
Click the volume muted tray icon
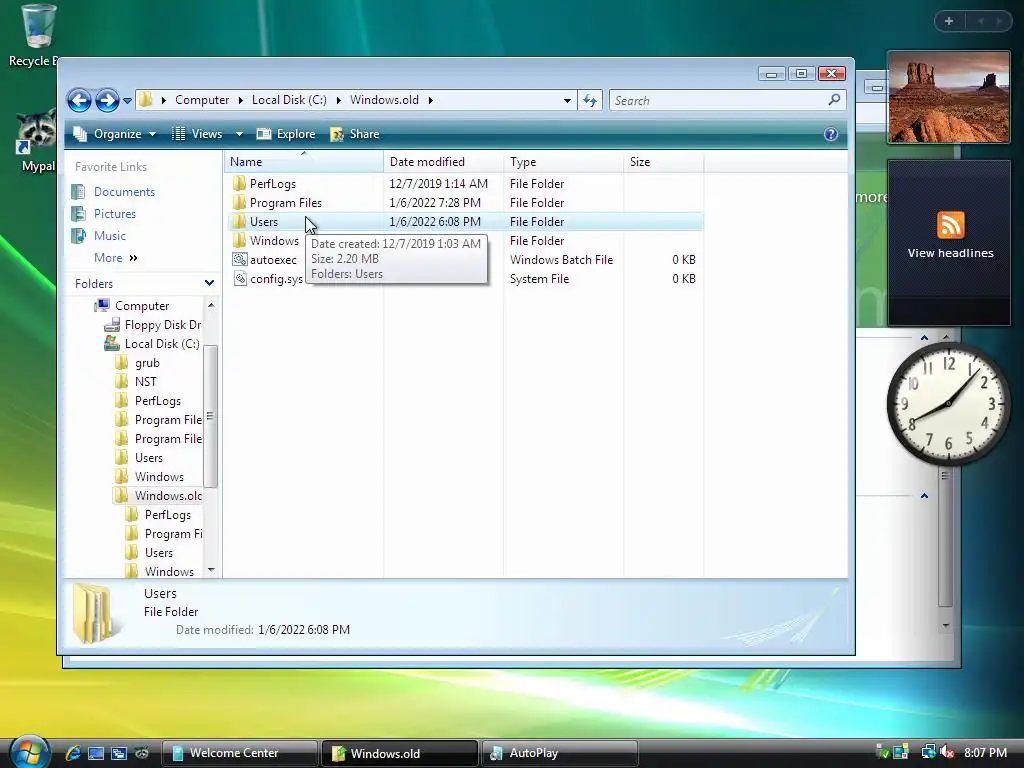tap(947, 753)
